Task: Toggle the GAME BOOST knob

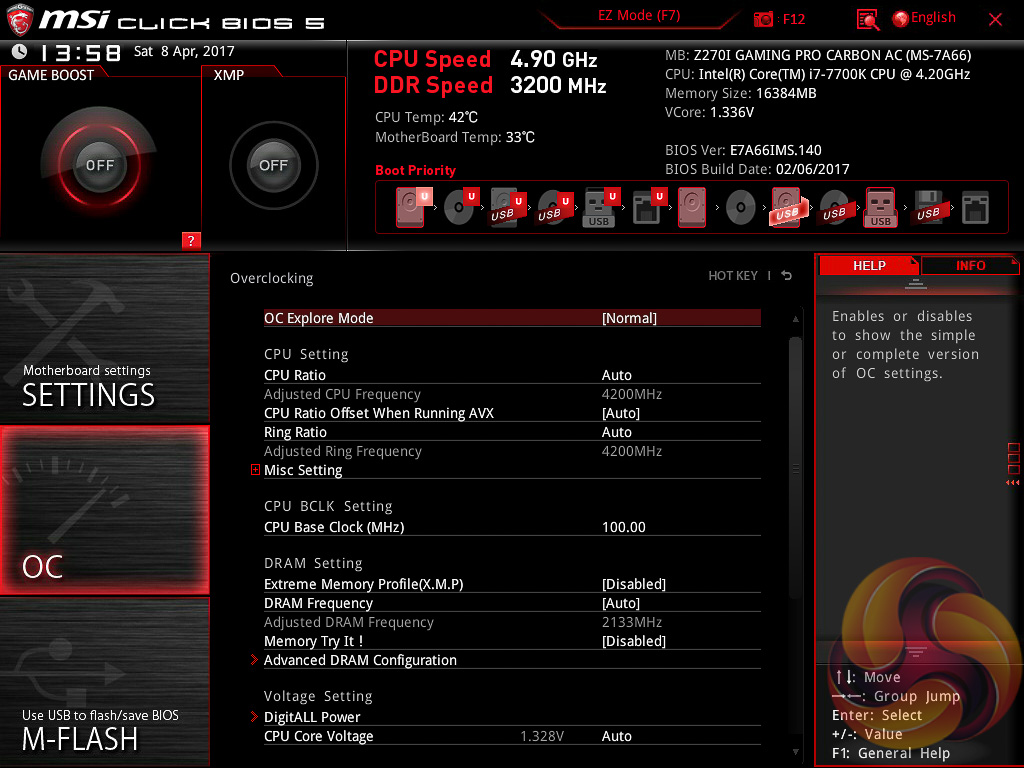Action: tap(99, 165)
